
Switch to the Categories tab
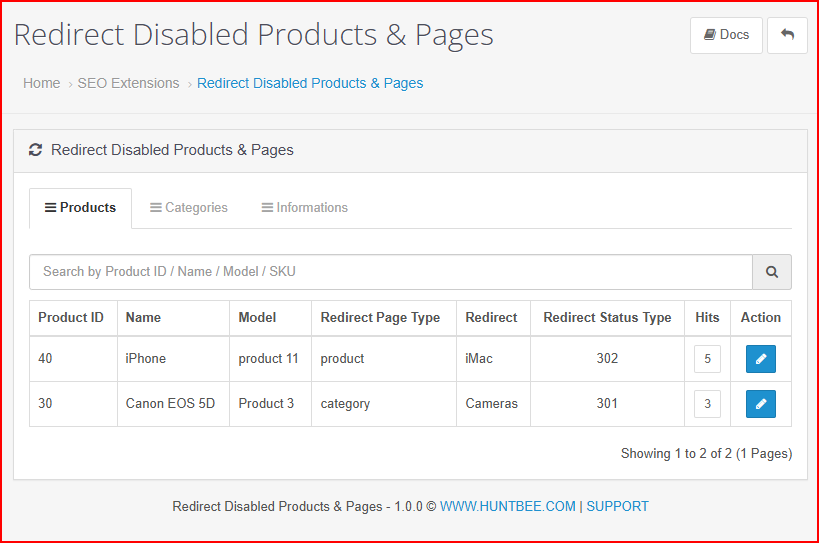click(x=189, y=208)
